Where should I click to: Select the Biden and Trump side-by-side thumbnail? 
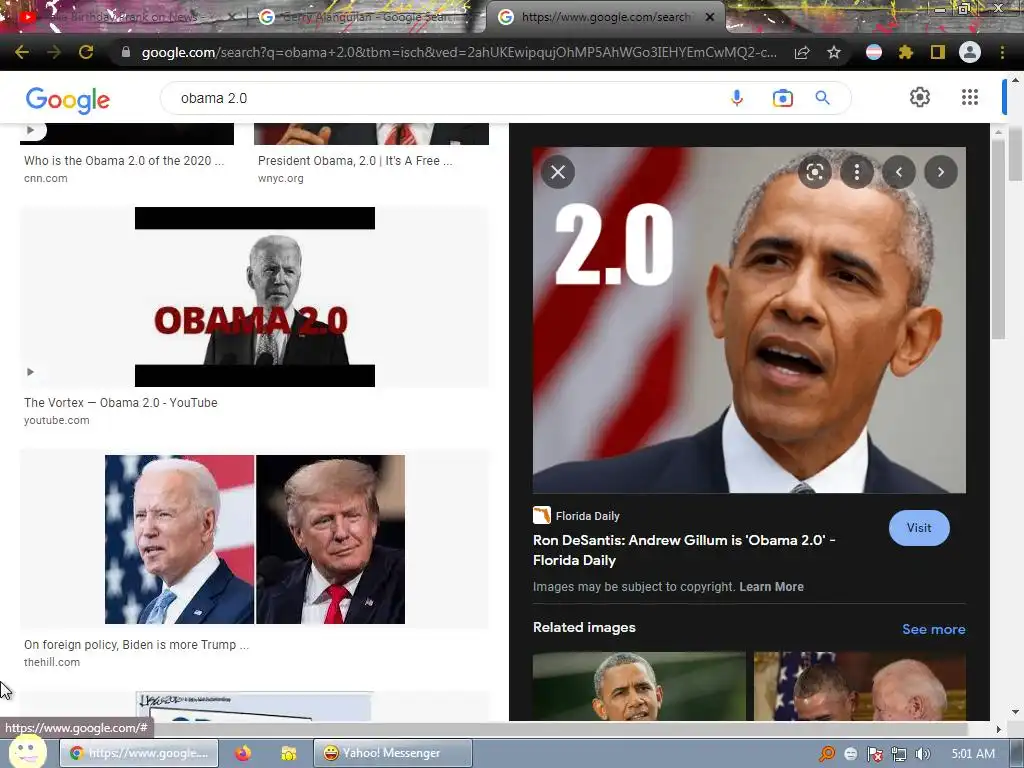255,539
